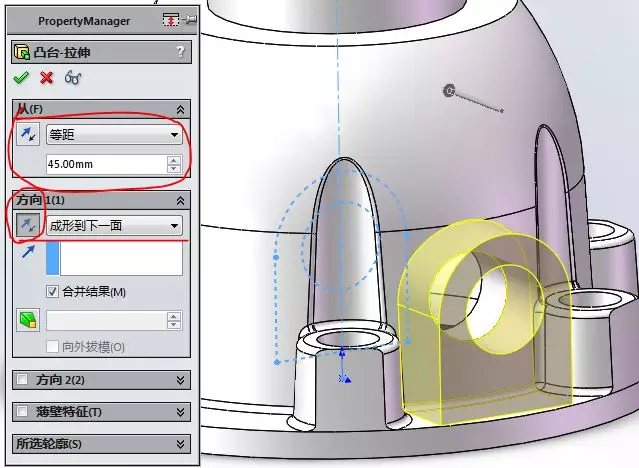Image resolution: width=639 pixels, height=468 pixels.
Task: Enable 方向 2 checkbox
Action: pos(22,380)
